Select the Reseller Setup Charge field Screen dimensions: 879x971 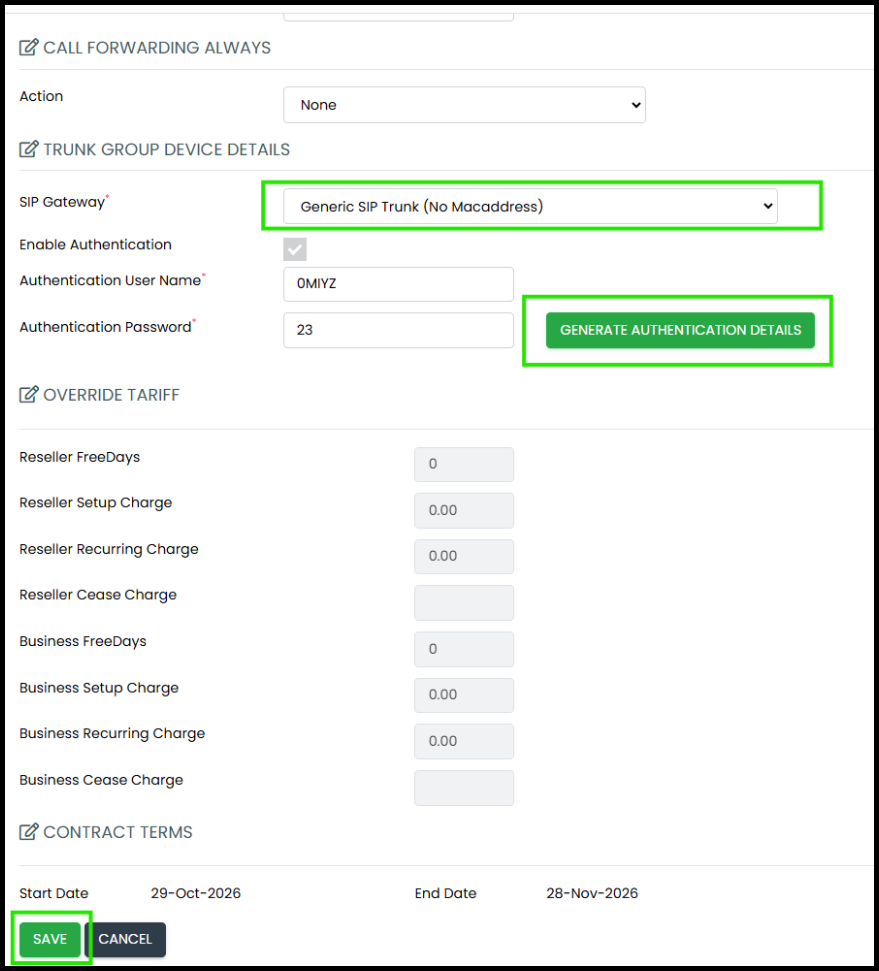point(464,510)
